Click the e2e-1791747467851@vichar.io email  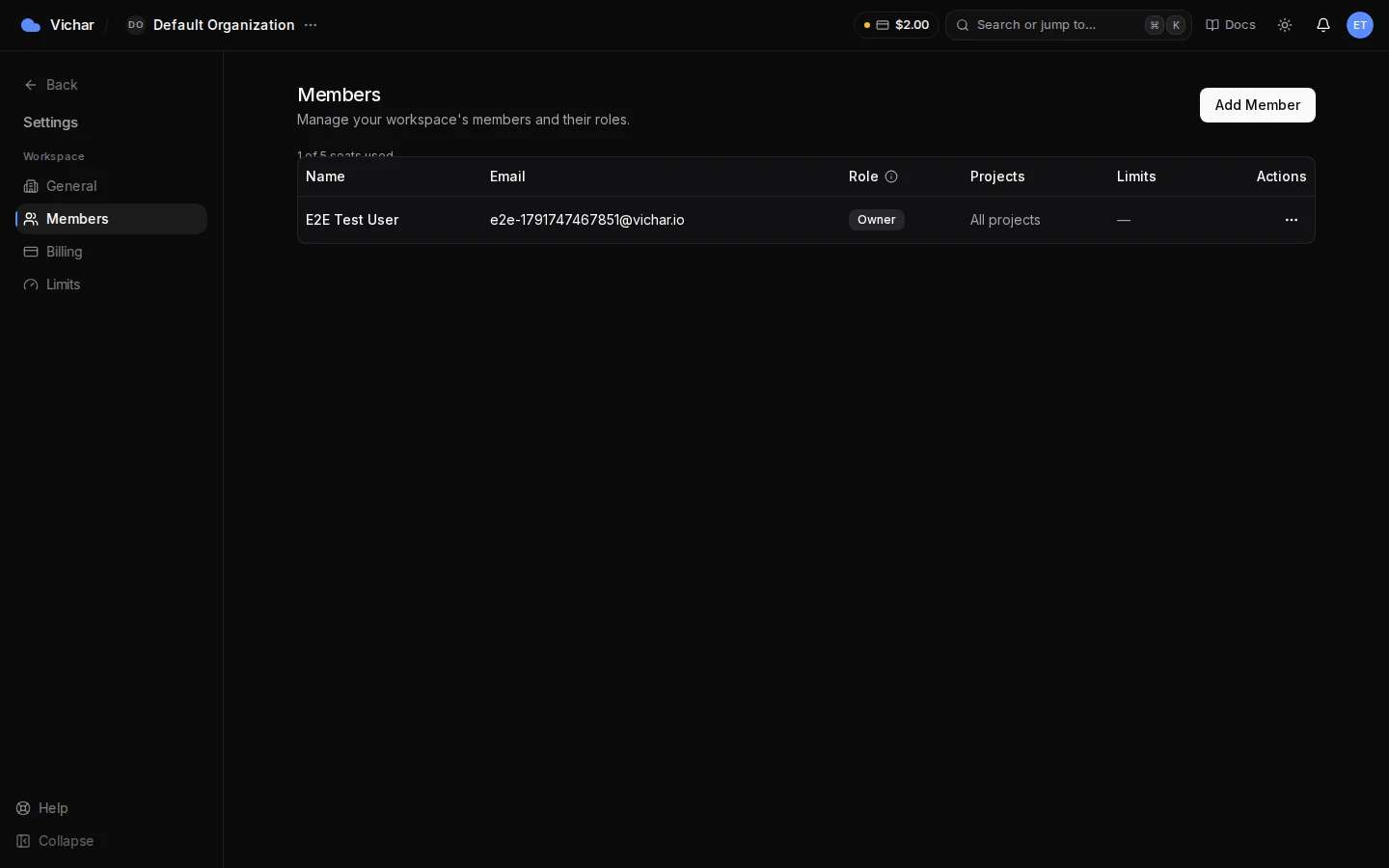pyautogui.click(x=587, y=220)
